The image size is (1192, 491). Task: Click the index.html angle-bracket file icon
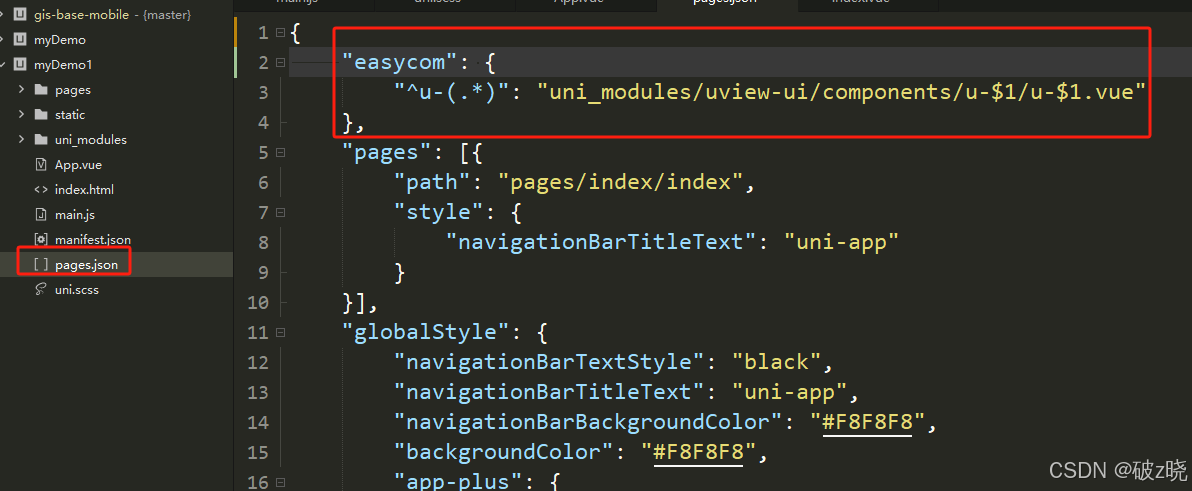click(x=41, y=190)
